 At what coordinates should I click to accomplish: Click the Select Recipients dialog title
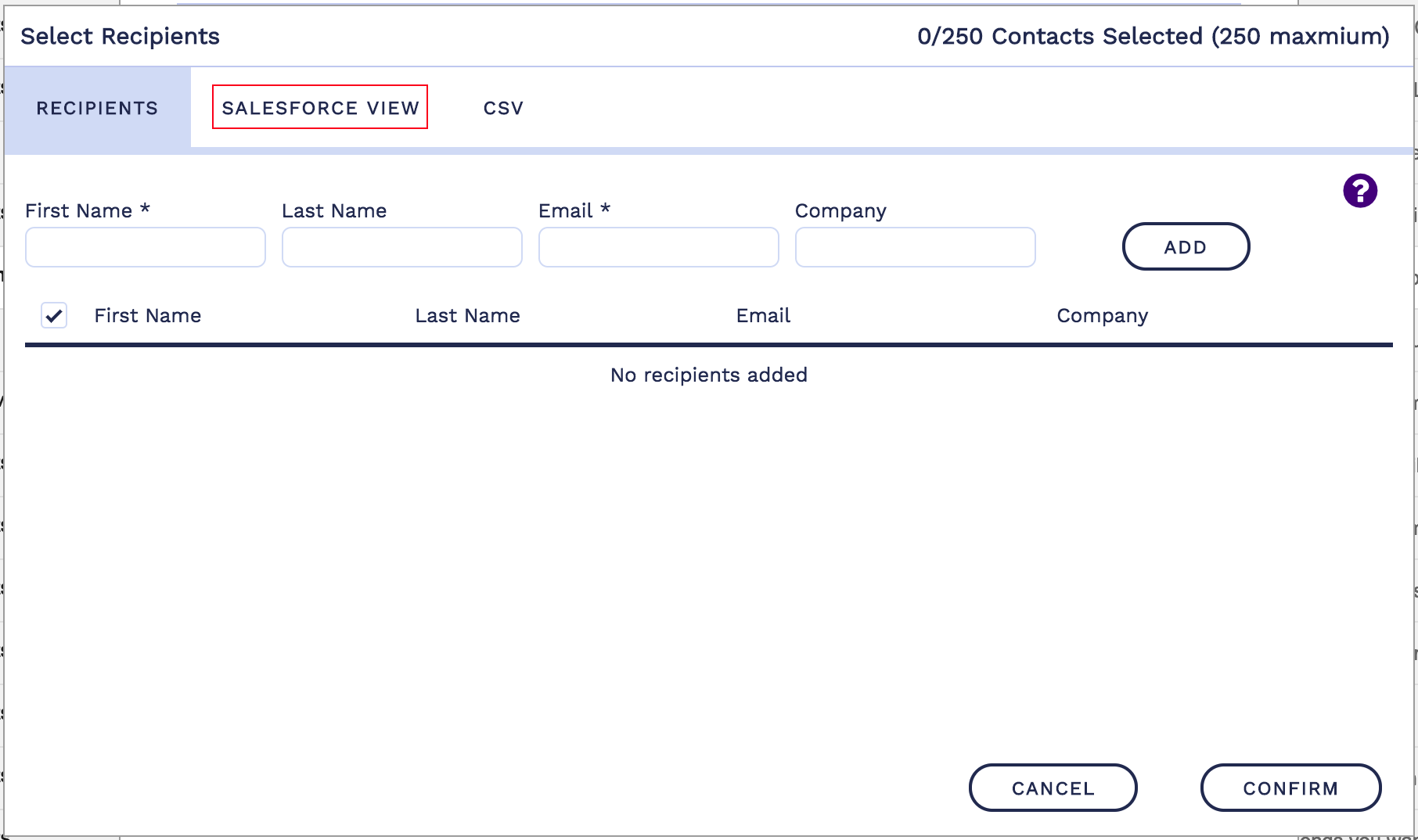120,36
